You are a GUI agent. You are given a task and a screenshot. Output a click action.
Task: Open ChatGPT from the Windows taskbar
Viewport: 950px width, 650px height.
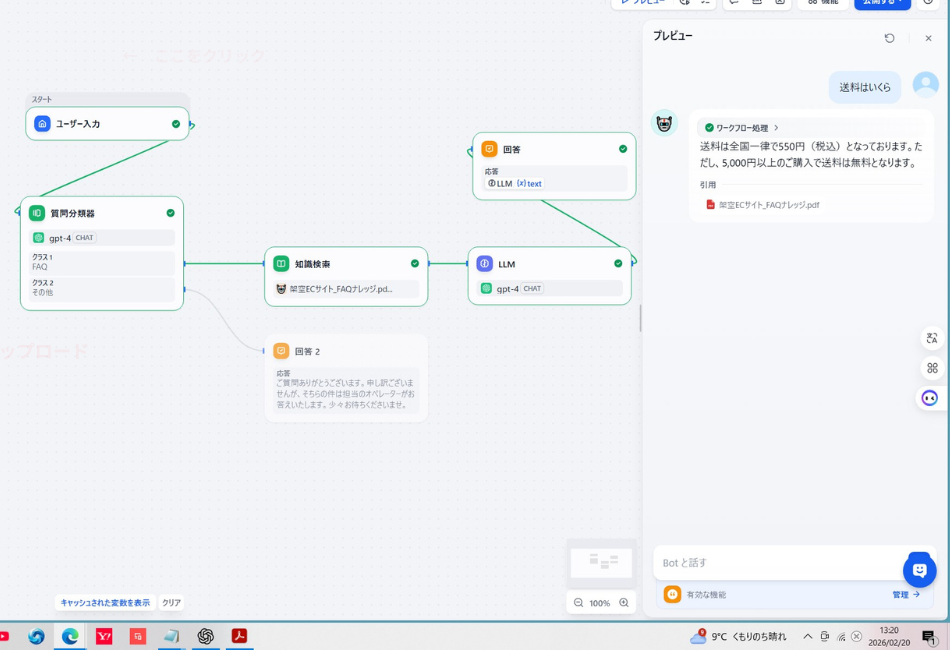(x=206, y=636)
